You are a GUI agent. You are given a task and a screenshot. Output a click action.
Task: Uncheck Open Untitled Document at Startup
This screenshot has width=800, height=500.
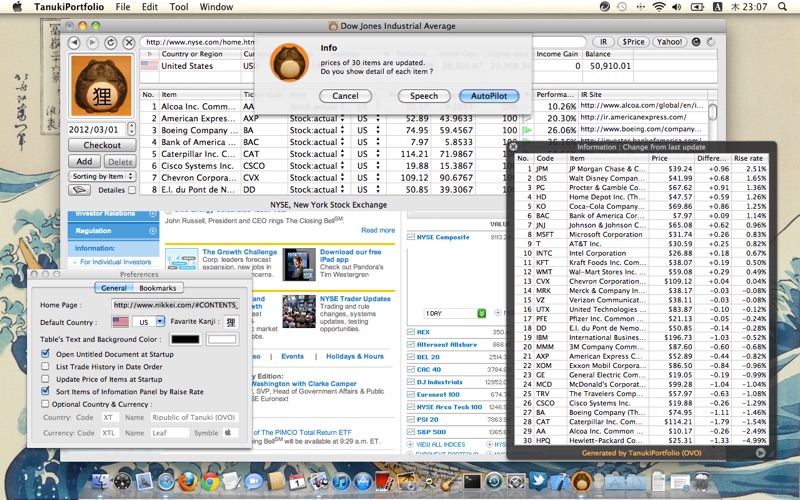coord(45,354)
